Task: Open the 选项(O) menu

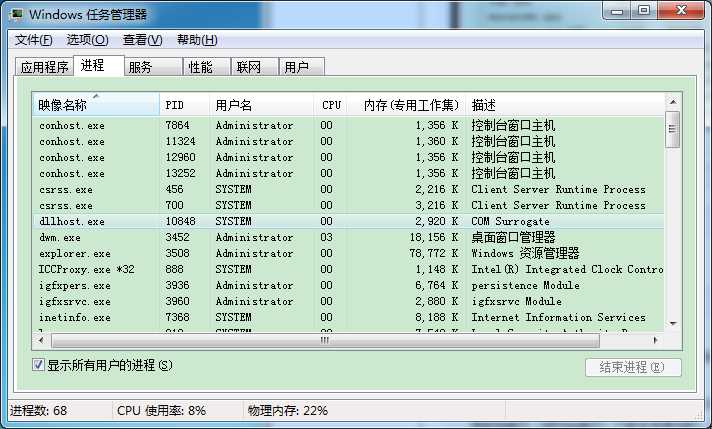Action: (87, 40)
